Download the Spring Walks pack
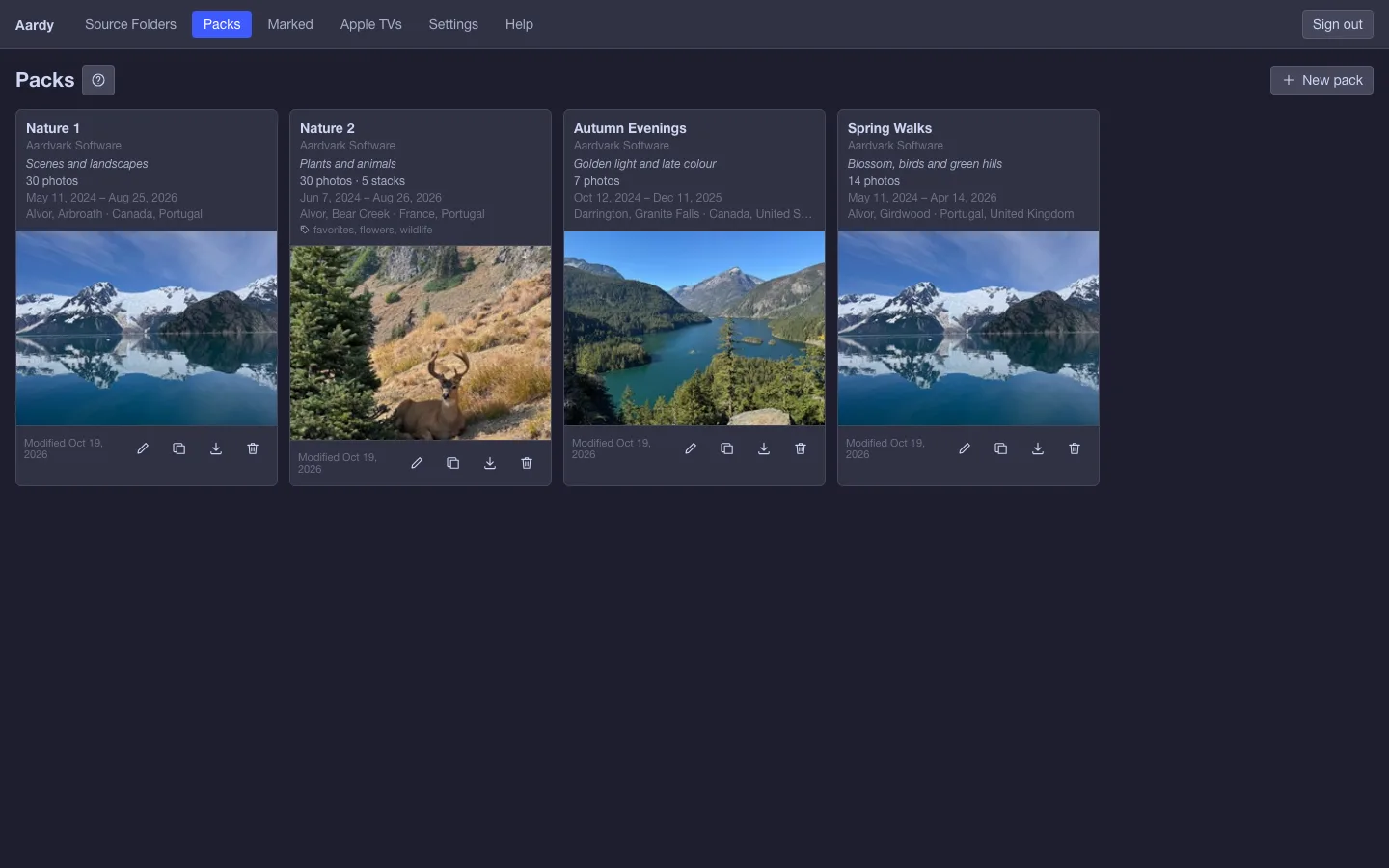Image resolution: width=1389 pixels, height=868 pixels. pos(1038,448)
